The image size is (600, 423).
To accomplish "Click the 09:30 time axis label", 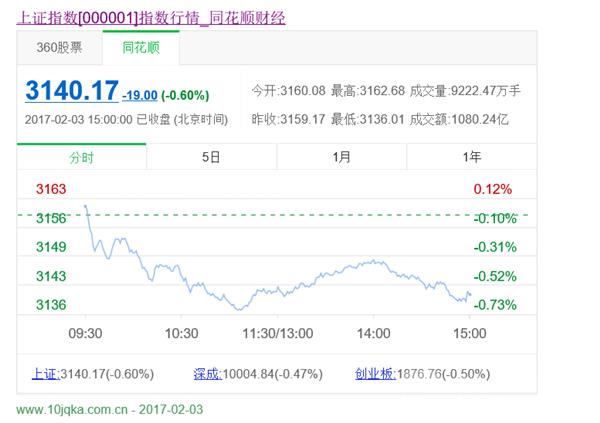I will coord(85,333).
